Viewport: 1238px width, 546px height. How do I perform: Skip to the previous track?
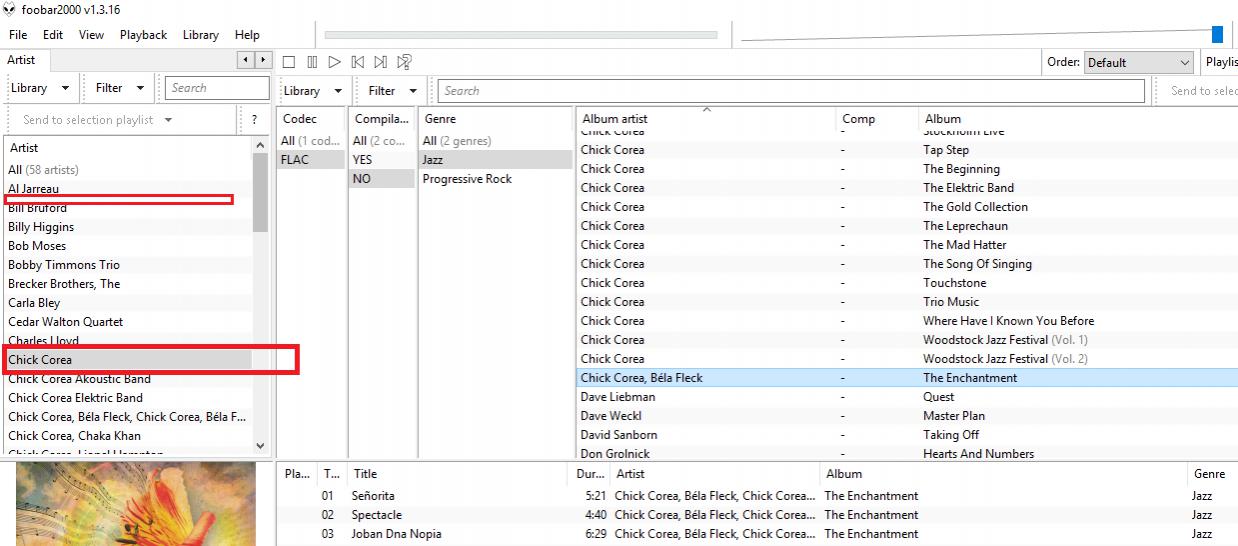(x=357, y=62)
